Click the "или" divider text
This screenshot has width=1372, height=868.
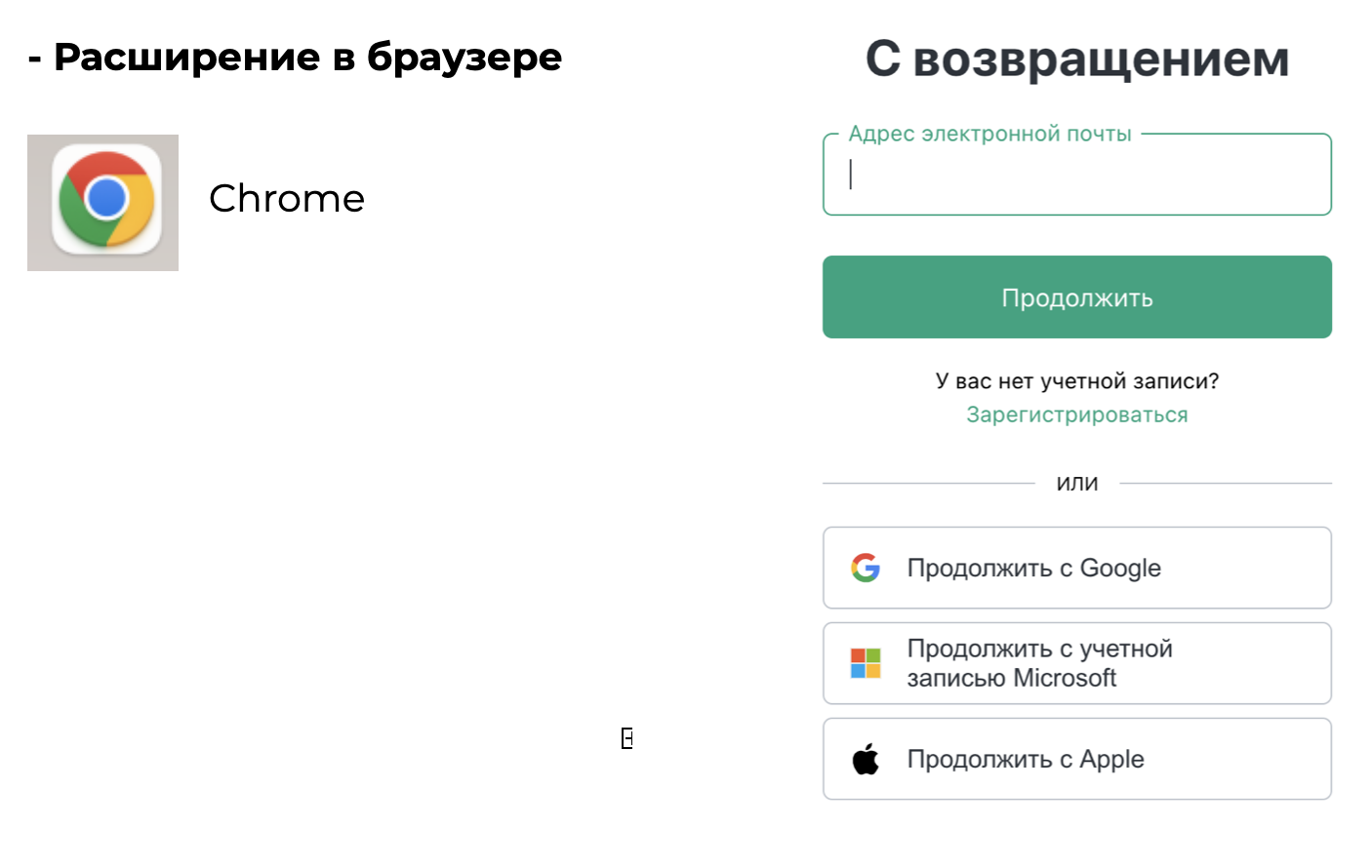coord(1076,483)
